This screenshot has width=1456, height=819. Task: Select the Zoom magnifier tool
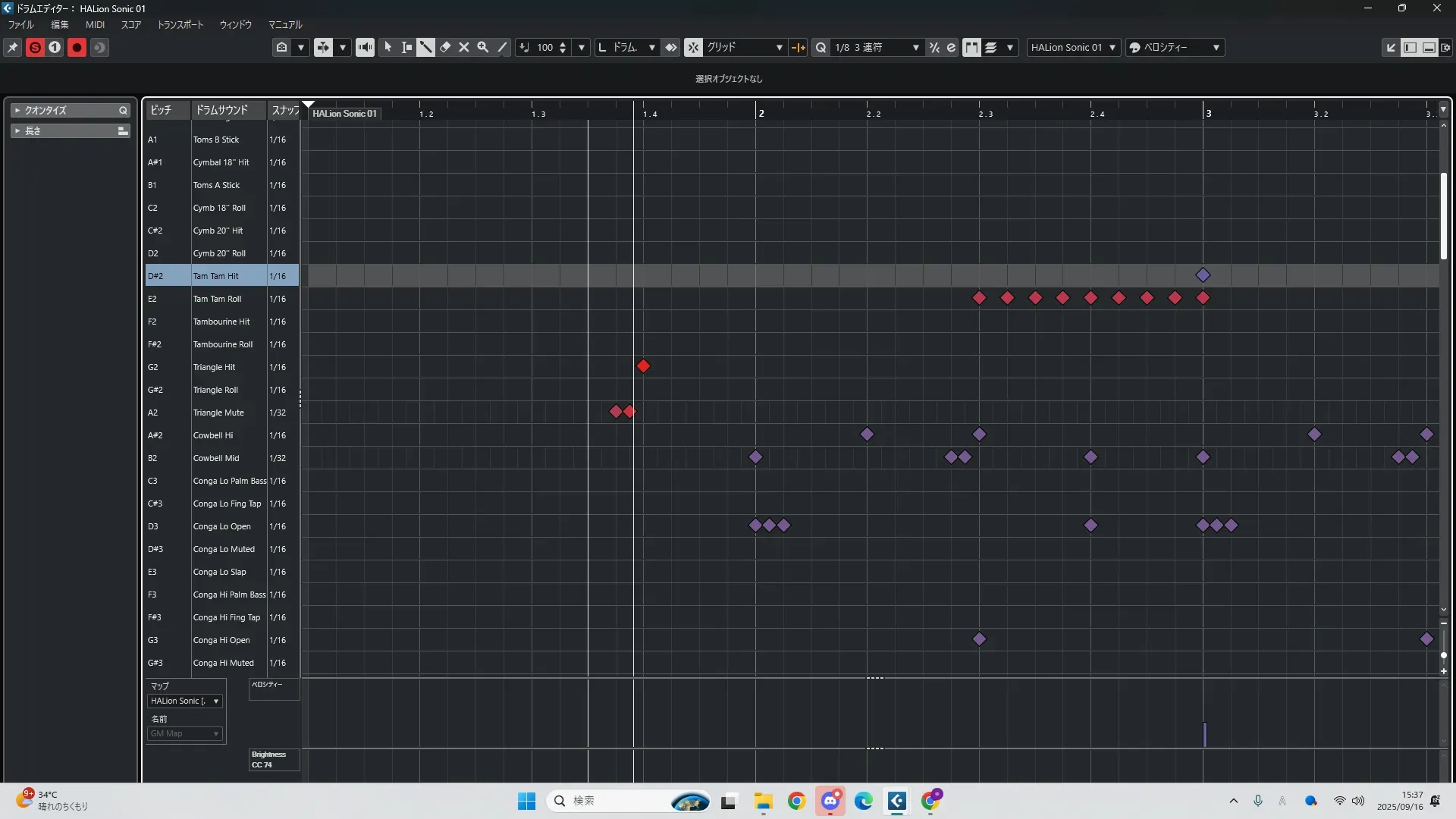click(483, 47)
